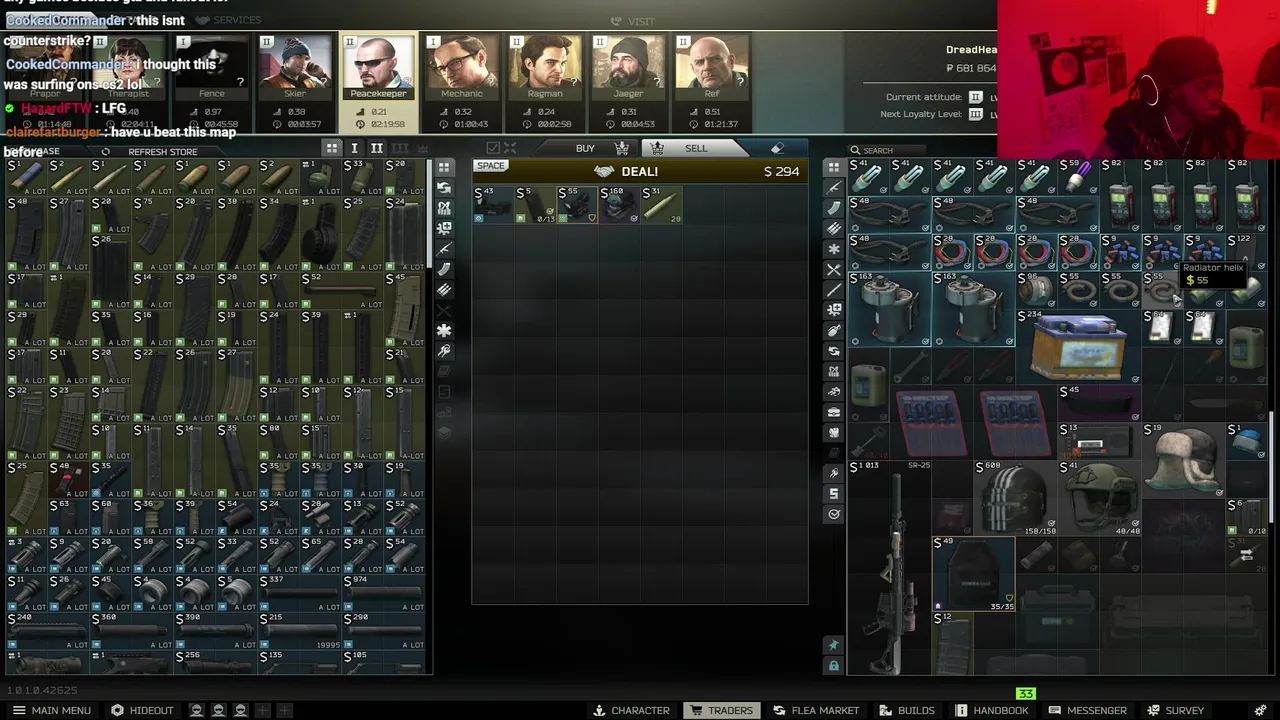Click REFRESH STORE button
The width and height of the screenshot is (1280, 720).
click(x=162, y=152)
